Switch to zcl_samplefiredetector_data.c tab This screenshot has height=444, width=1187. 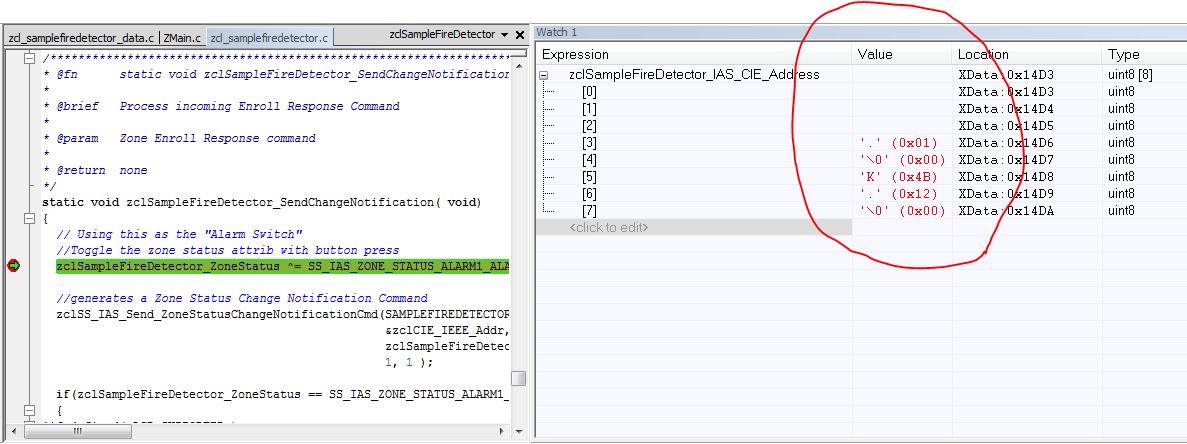point(81,38)
